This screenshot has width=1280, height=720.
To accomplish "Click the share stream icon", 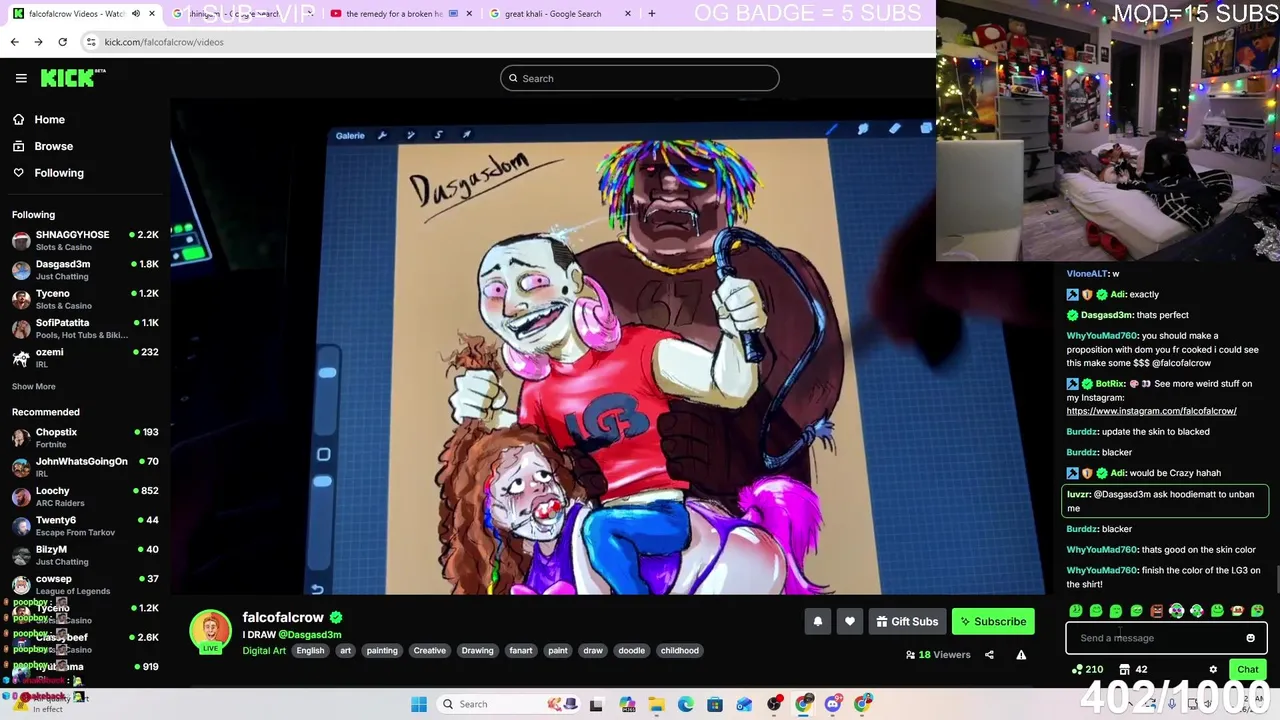I will click(989, 655).
